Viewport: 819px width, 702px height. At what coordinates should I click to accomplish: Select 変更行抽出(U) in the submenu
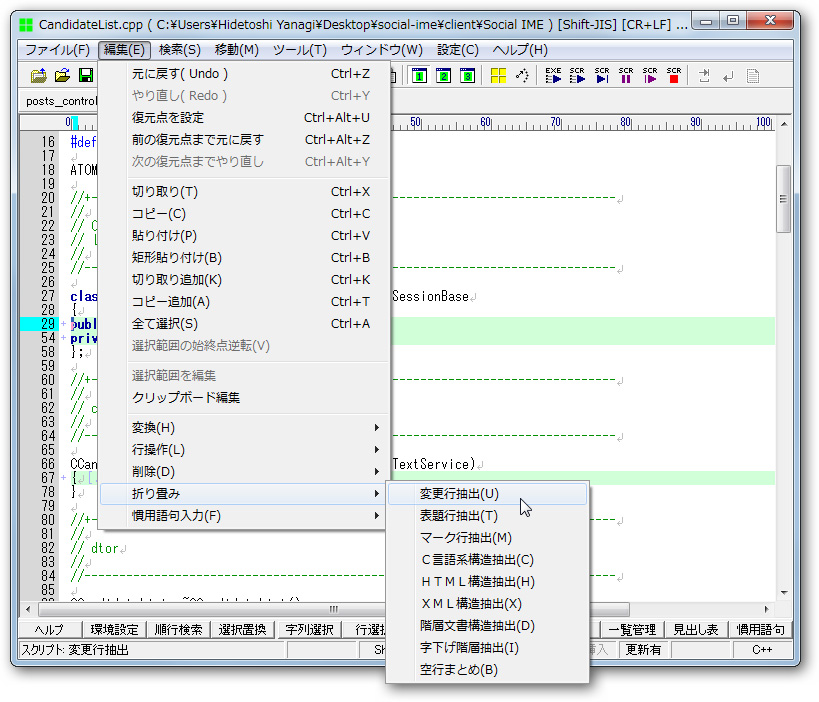tap(487, 494)
